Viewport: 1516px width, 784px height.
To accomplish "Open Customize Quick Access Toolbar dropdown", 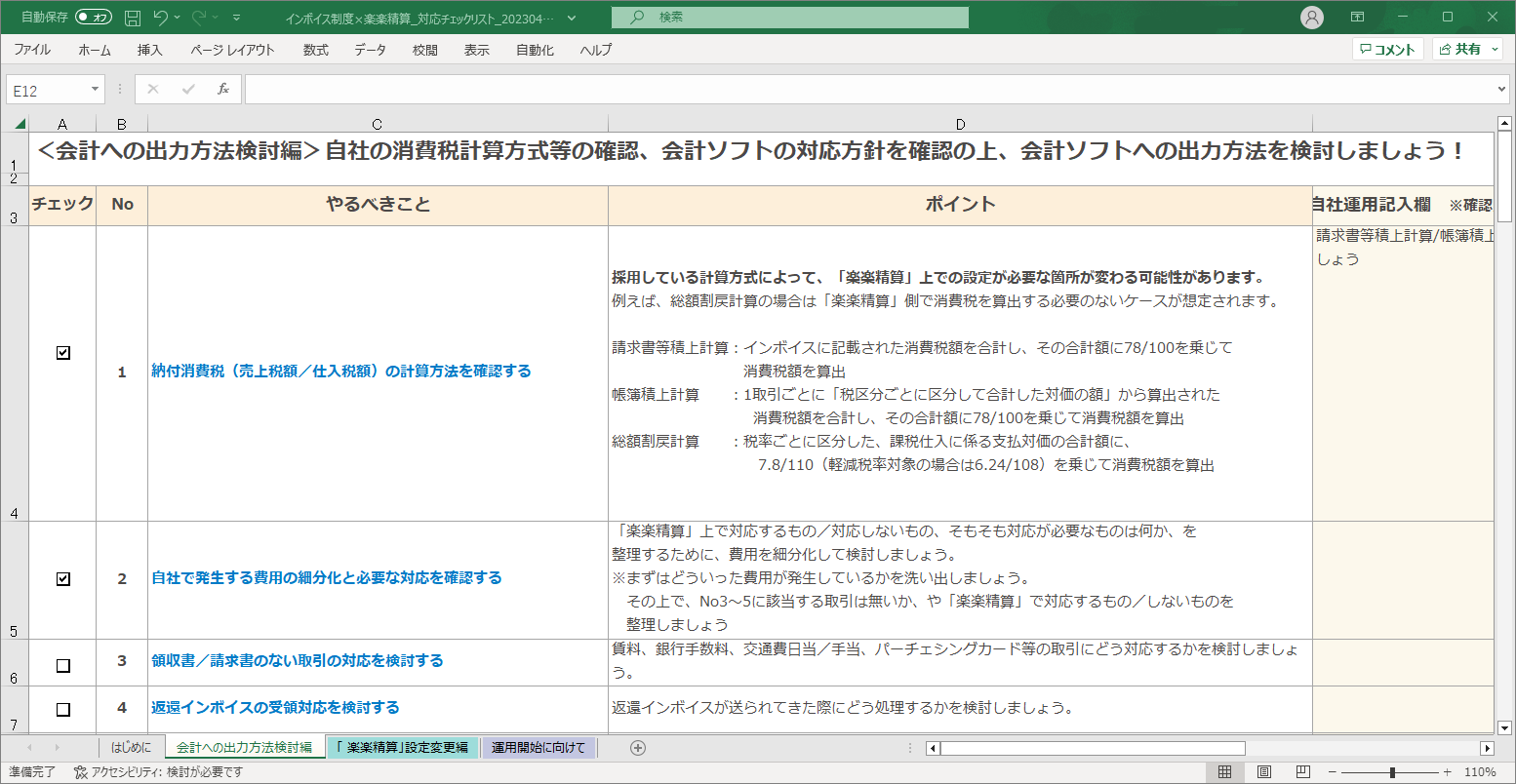I will pyautogui.click(x=237, y=18).
